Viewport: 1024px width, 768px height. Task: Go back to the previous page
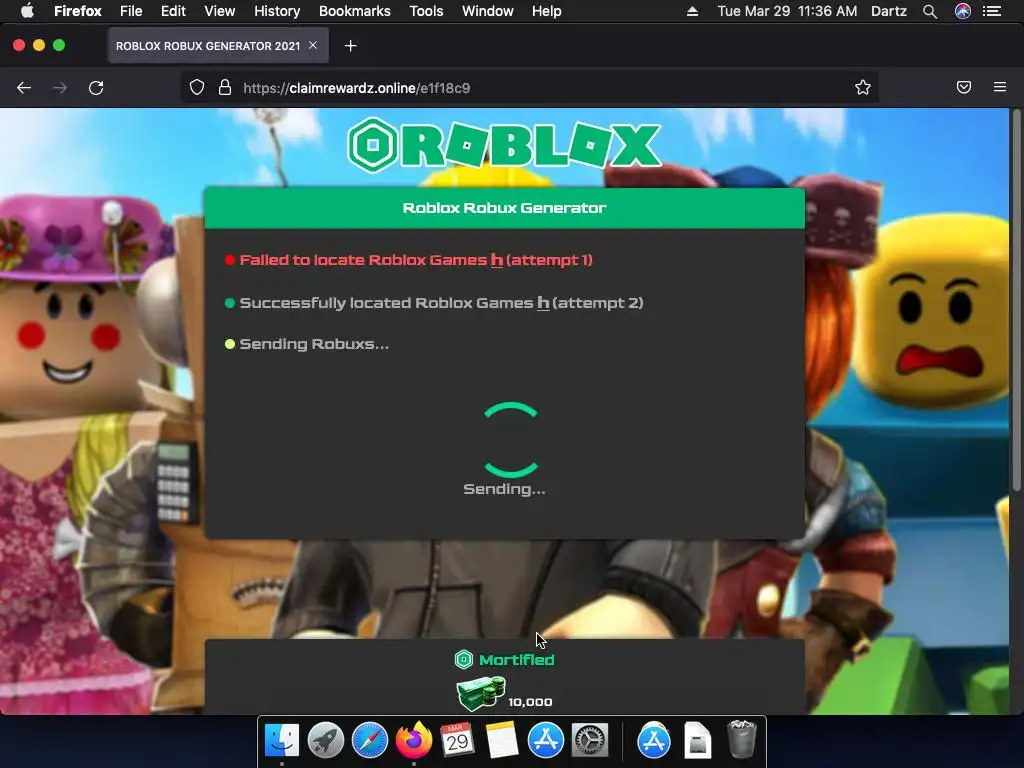pos(24,88)
